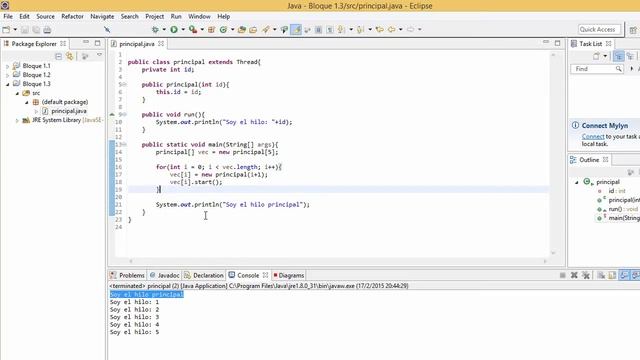Open the File menu
Viewport: 640px width, 360px height.
pyautogui.click(x=8, y=16)
